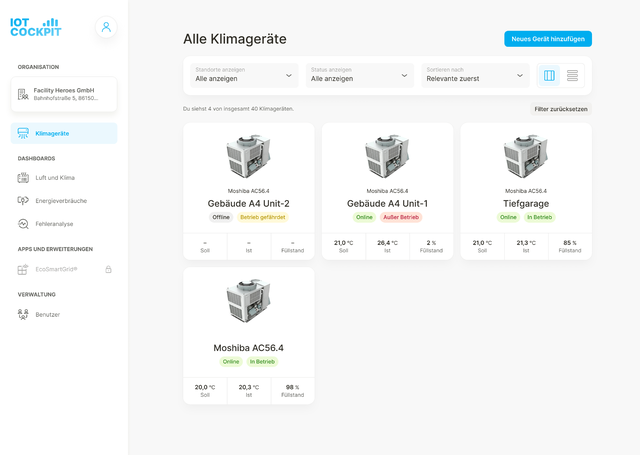Click the Energieverbräuche icon

click(23, 200)
